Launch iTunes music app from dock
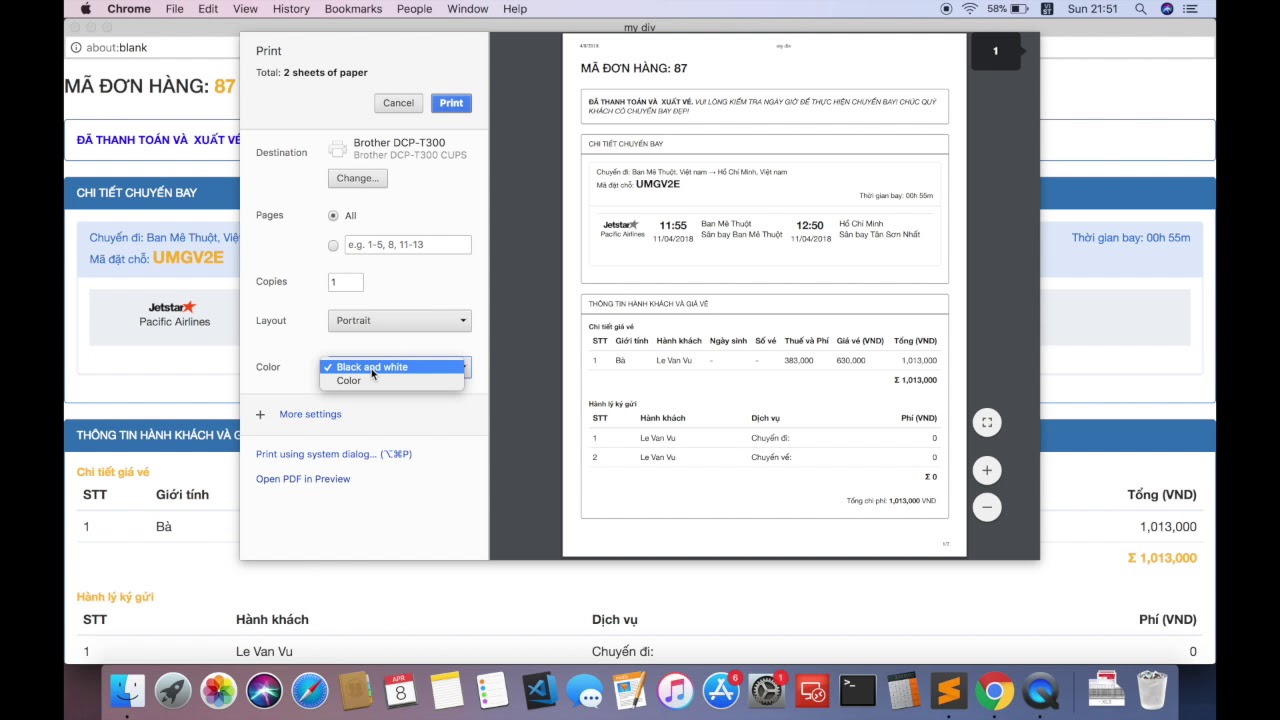1280x720 pixels. tap(676, 690)
